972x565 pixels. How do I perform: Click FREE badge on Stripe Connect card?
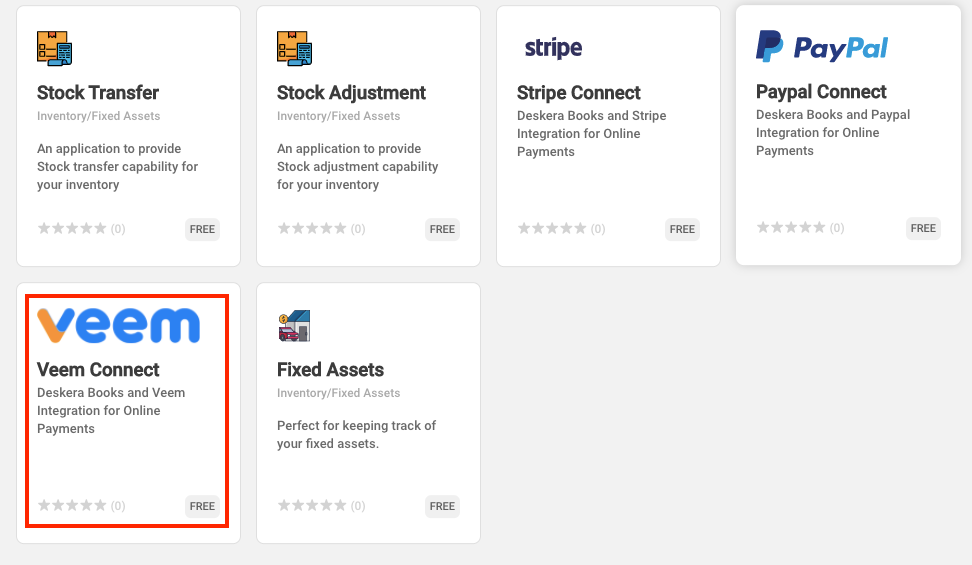click(x=682, y=229)
